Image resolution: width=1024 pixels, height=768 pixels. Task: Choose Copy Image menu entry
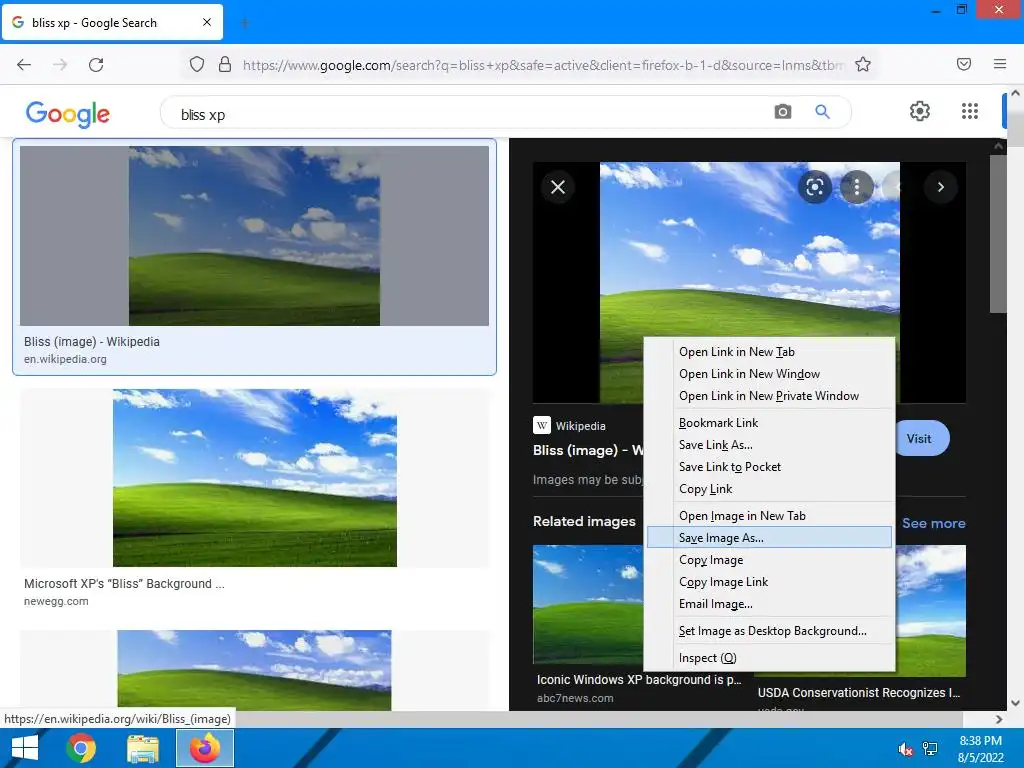[769, 560]
